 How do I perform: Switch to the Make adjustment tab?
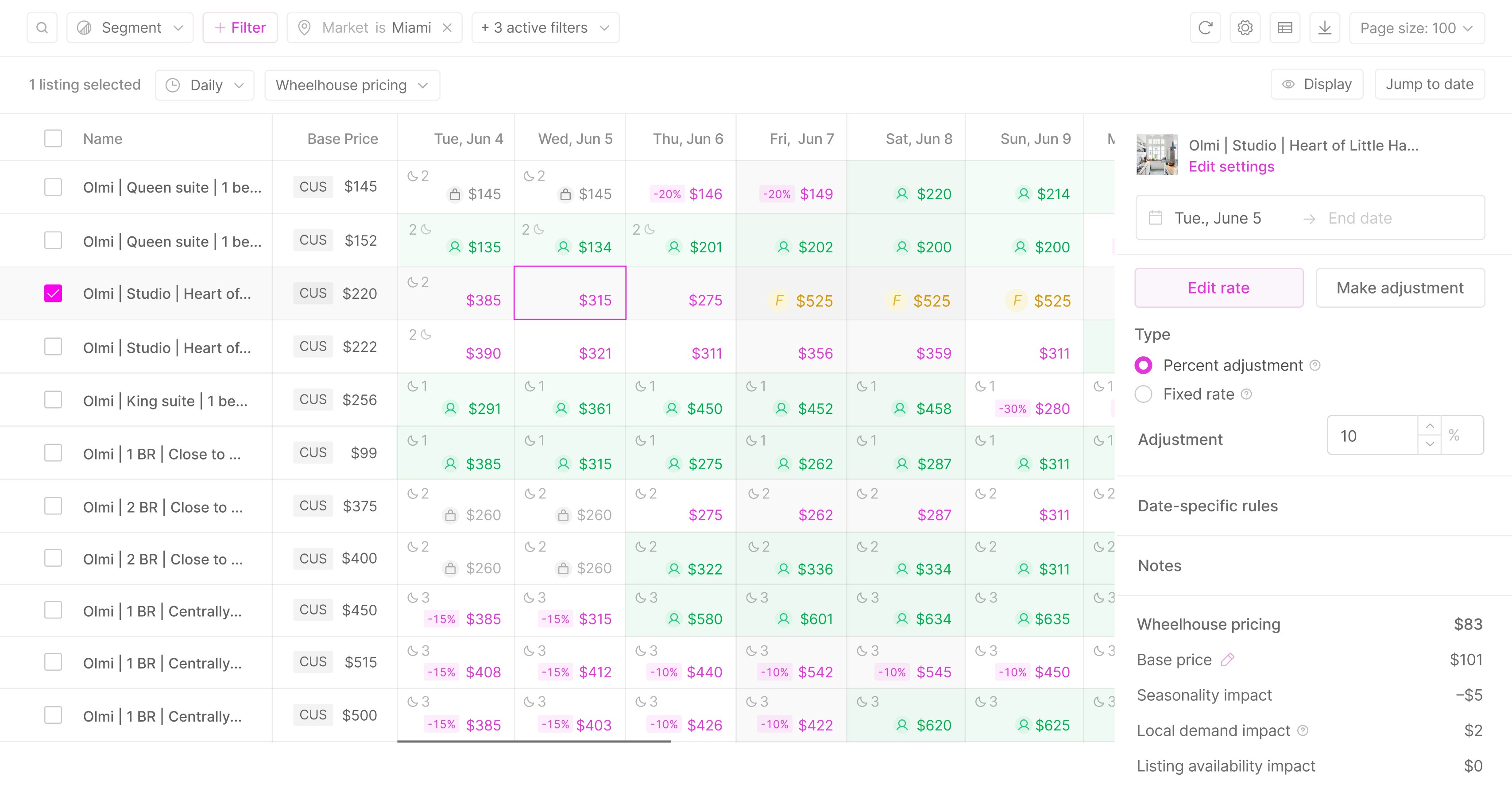1400,287
